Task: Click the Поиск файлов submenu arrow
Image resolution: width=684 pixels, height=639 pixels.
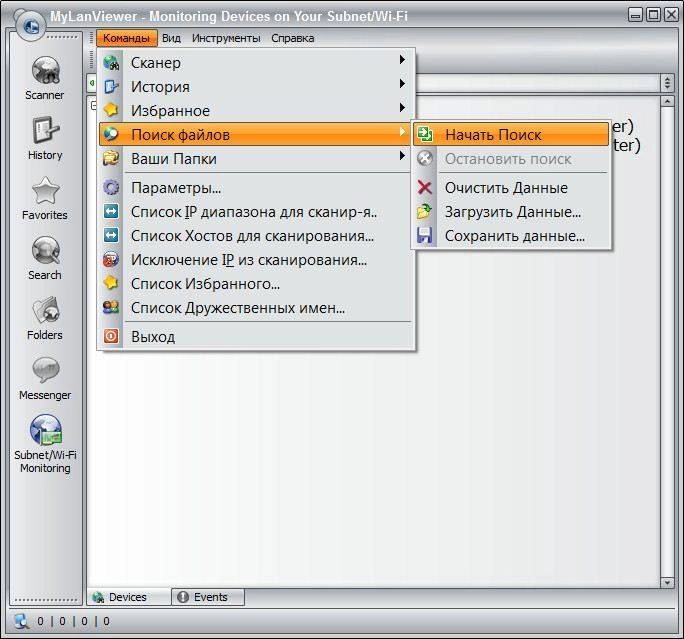Action: tap(402, 132)
